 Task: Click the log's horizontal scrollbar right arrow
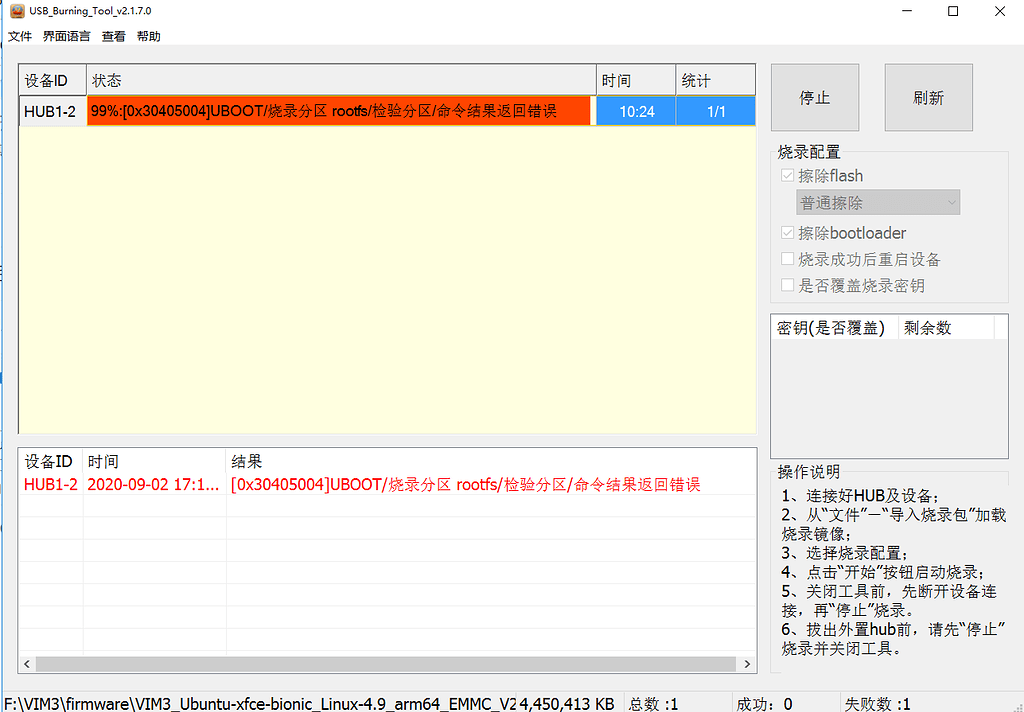(746, 664)
